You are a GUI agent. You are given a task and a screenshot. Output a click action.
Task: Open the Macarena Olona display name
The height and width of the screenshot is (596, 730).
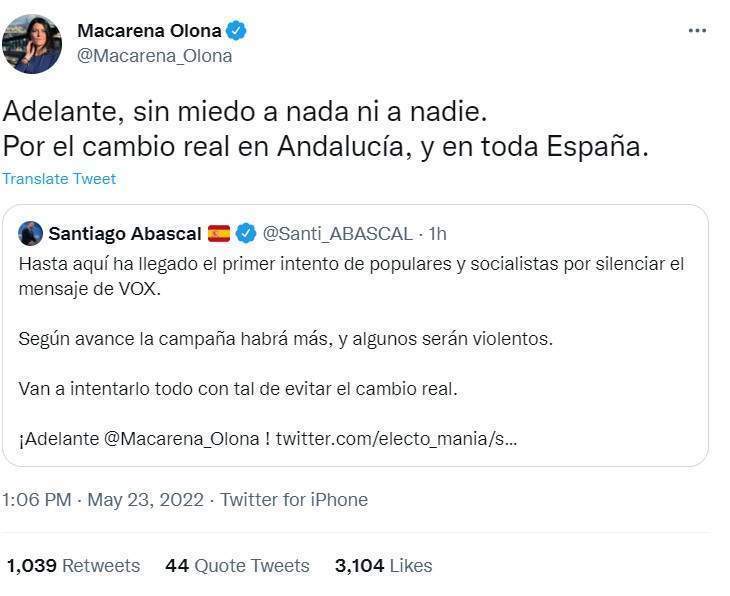coord(151,31)
